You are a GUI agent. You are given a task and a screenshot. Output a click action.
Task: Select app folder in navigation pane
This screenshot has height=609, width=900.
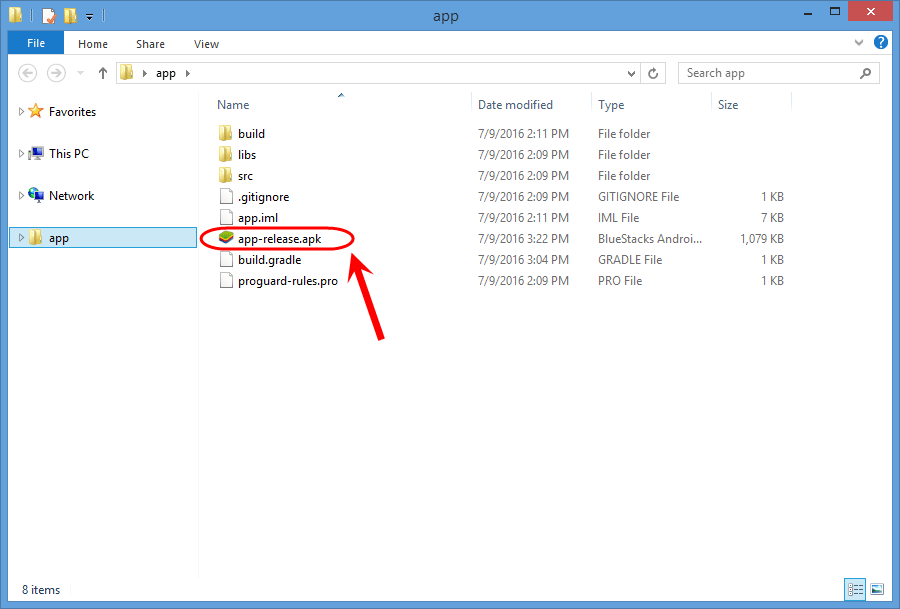pos(103,238)
